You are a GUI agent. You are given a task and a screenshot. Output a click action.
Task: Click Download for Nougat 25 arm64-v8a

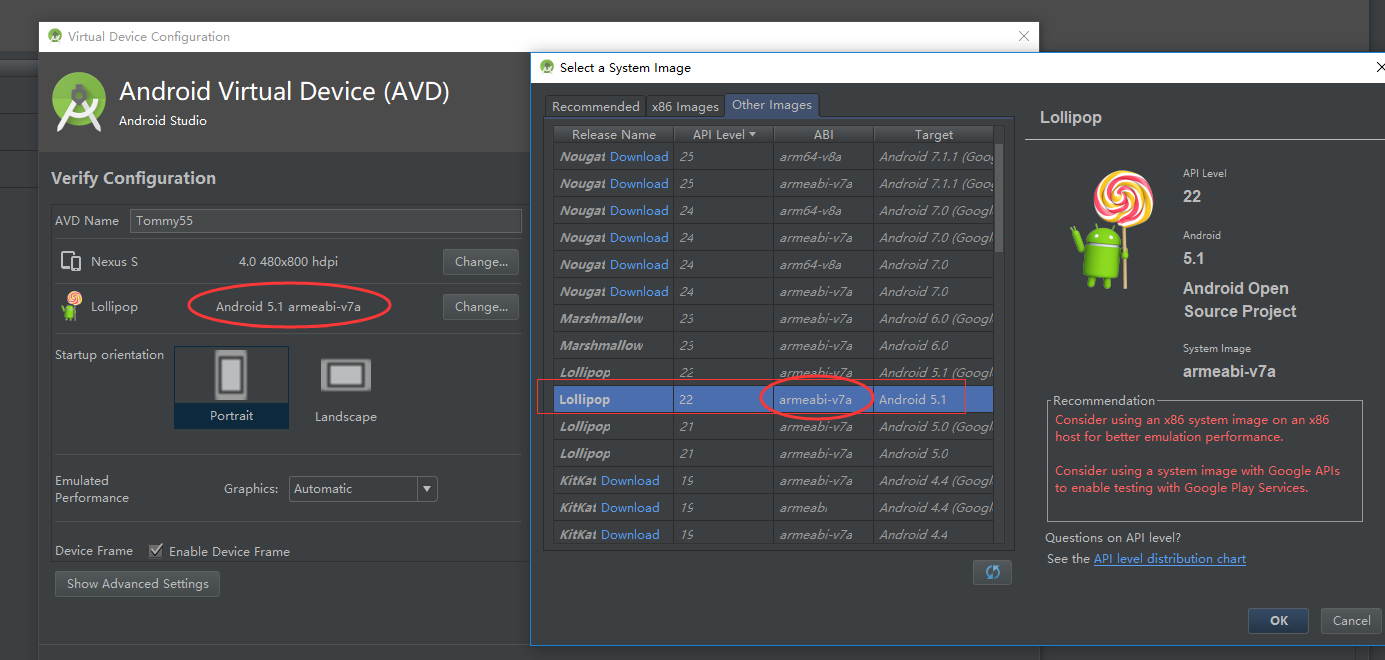(x=639, y=157)
